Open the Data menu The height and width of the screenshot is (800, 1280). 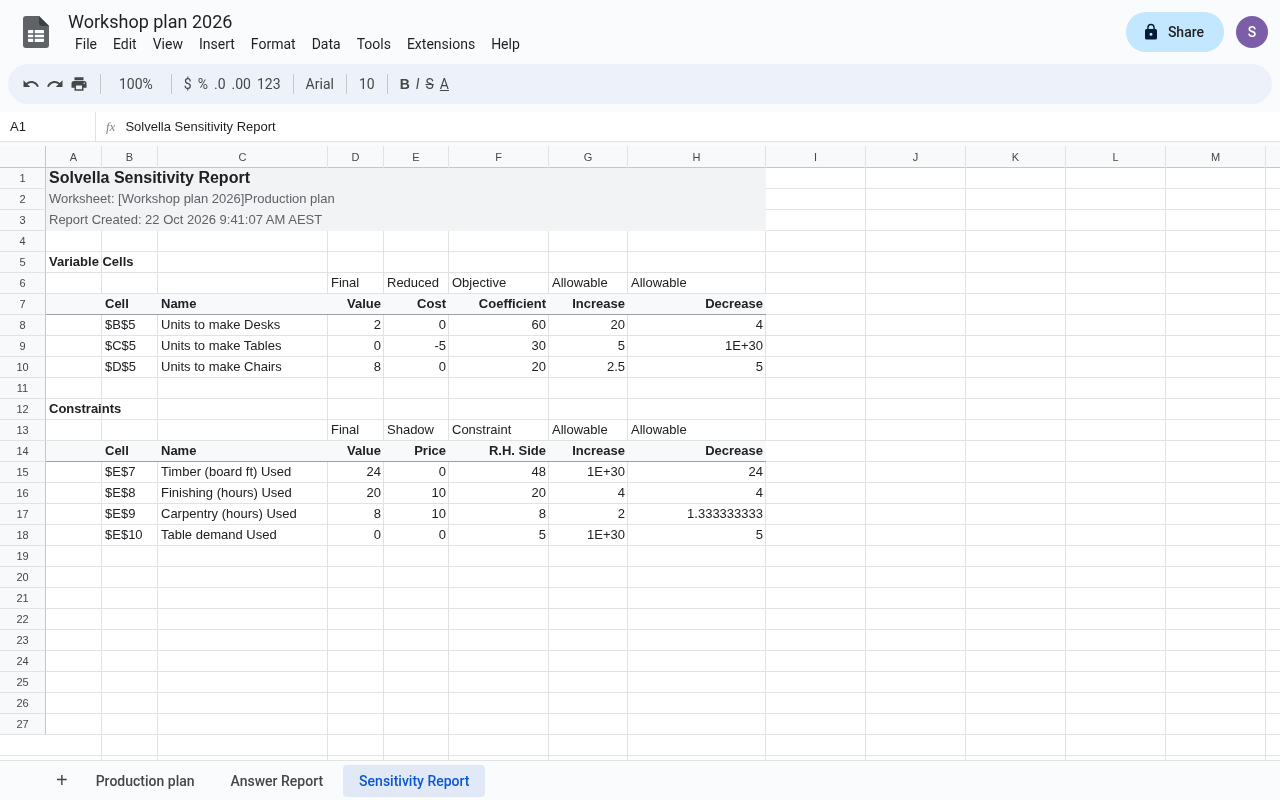point(326,44)
